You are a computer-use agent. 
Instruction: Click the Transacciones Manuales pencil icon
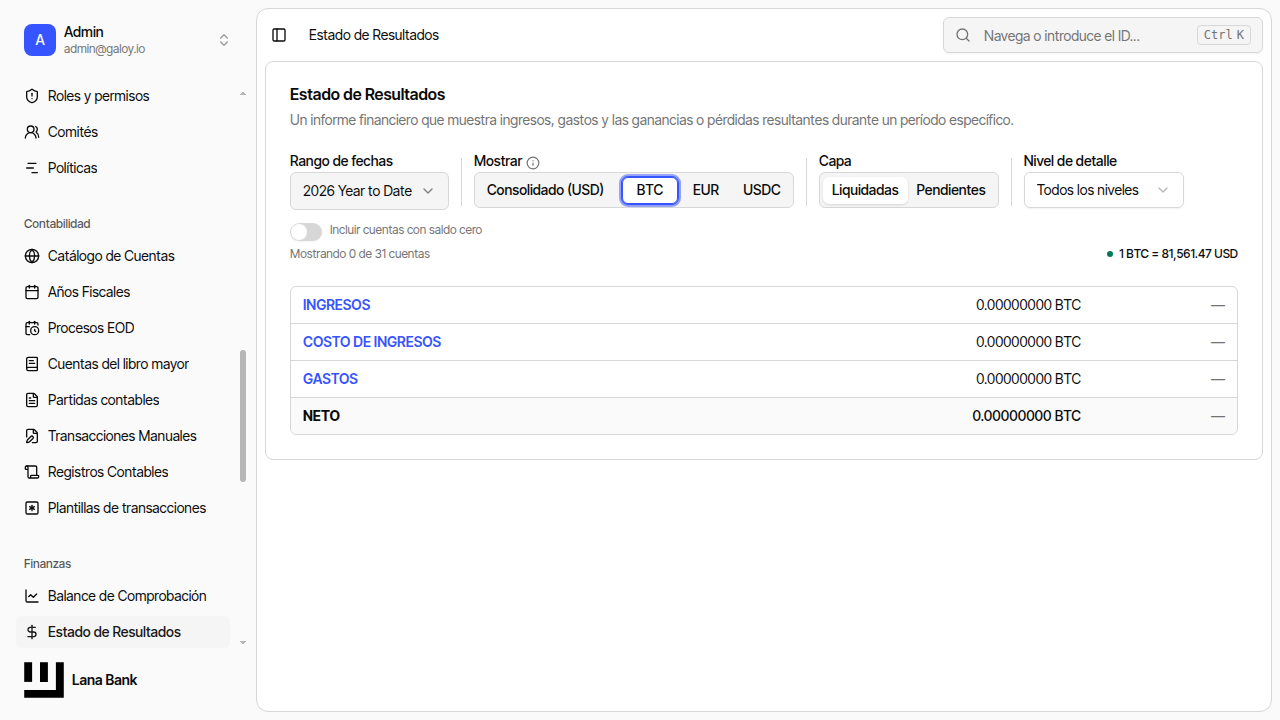pyautogui.click(x=32, y=436)
